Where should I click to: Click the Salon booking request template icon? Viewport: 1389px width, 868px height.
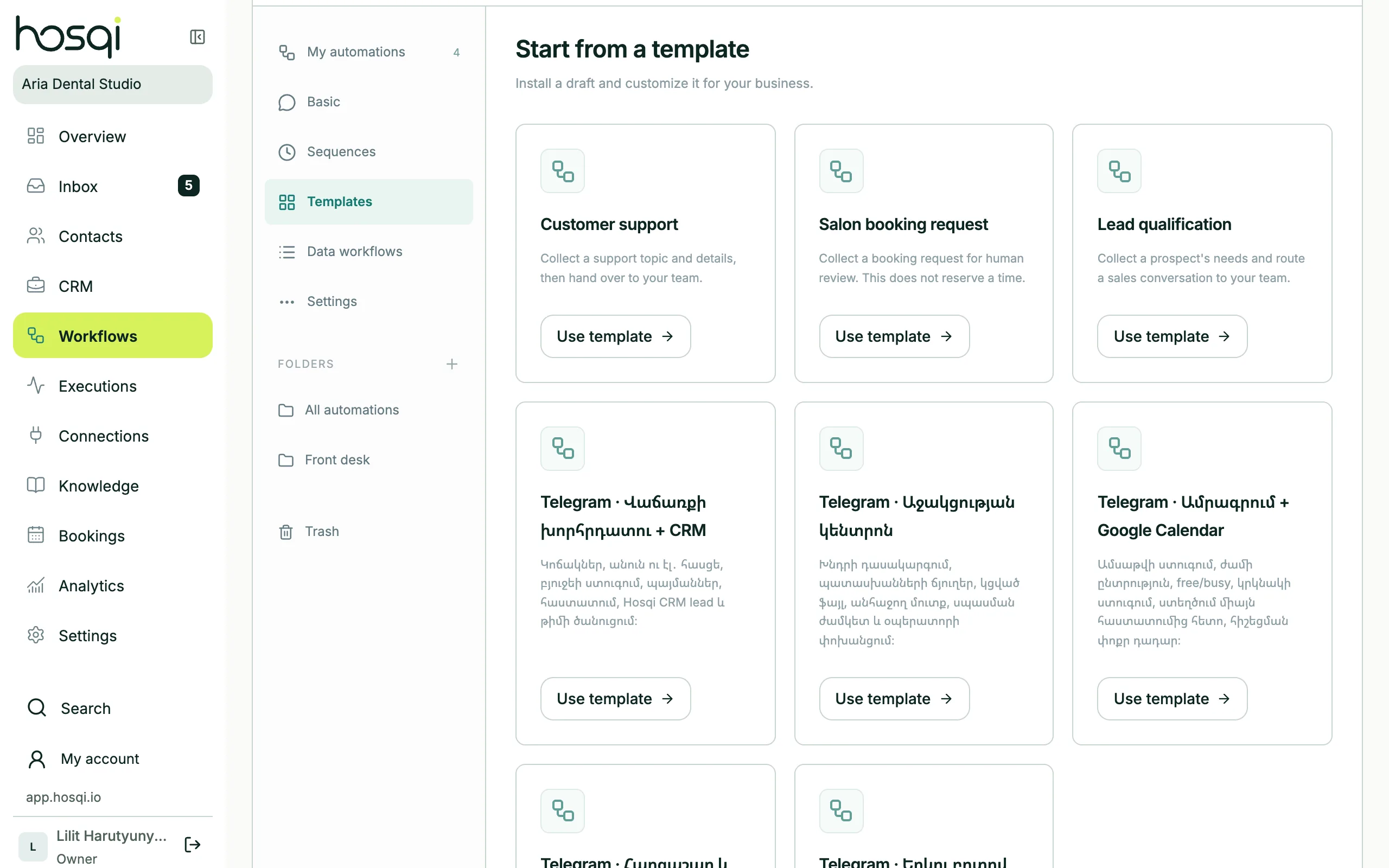[x=841, y=171]
